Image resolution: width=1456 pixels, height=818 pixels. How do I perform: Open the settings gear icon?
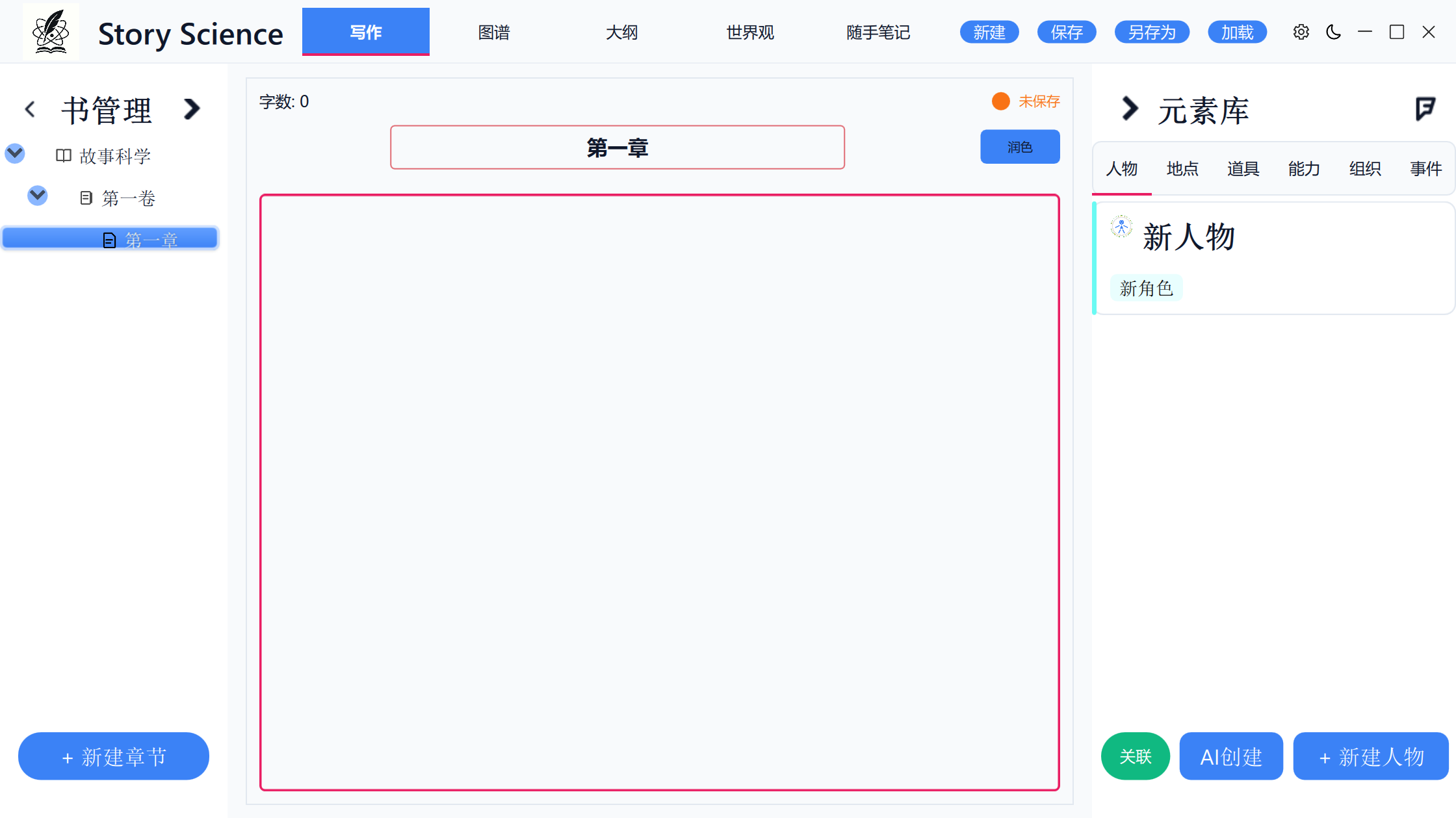(1301, 32)
